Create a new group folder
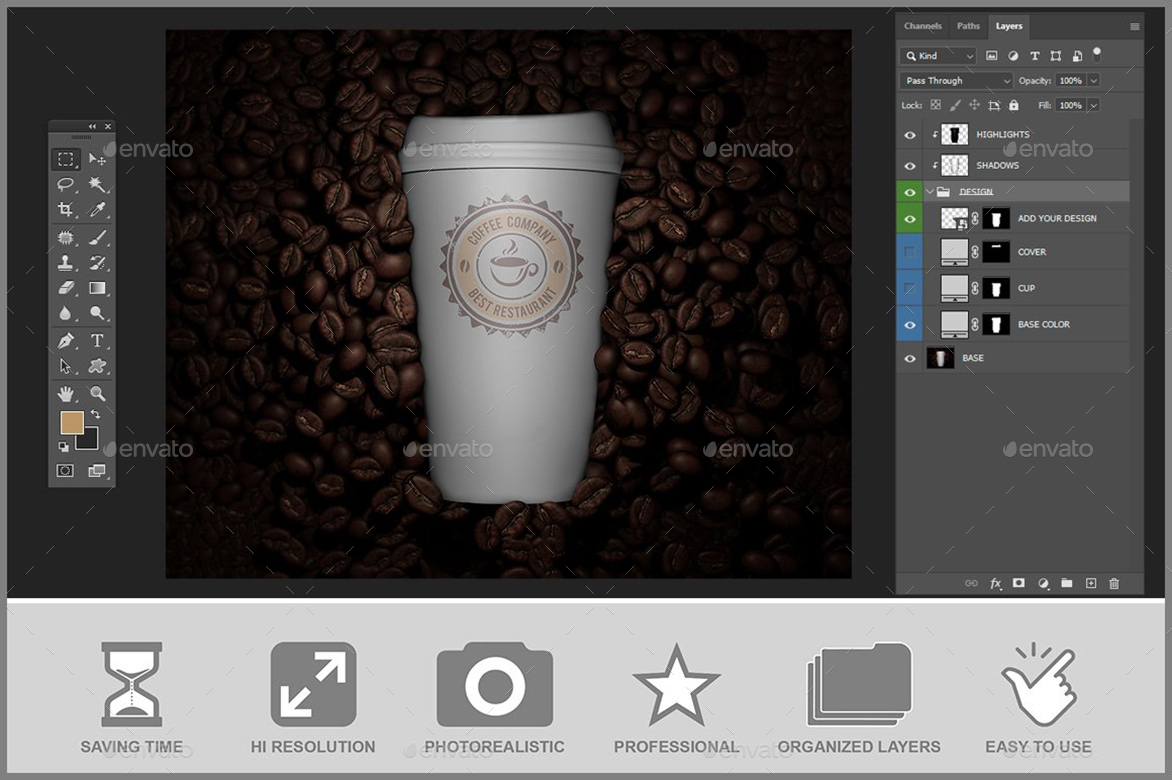This screenshot has width=1172, height=780. 1067,584
